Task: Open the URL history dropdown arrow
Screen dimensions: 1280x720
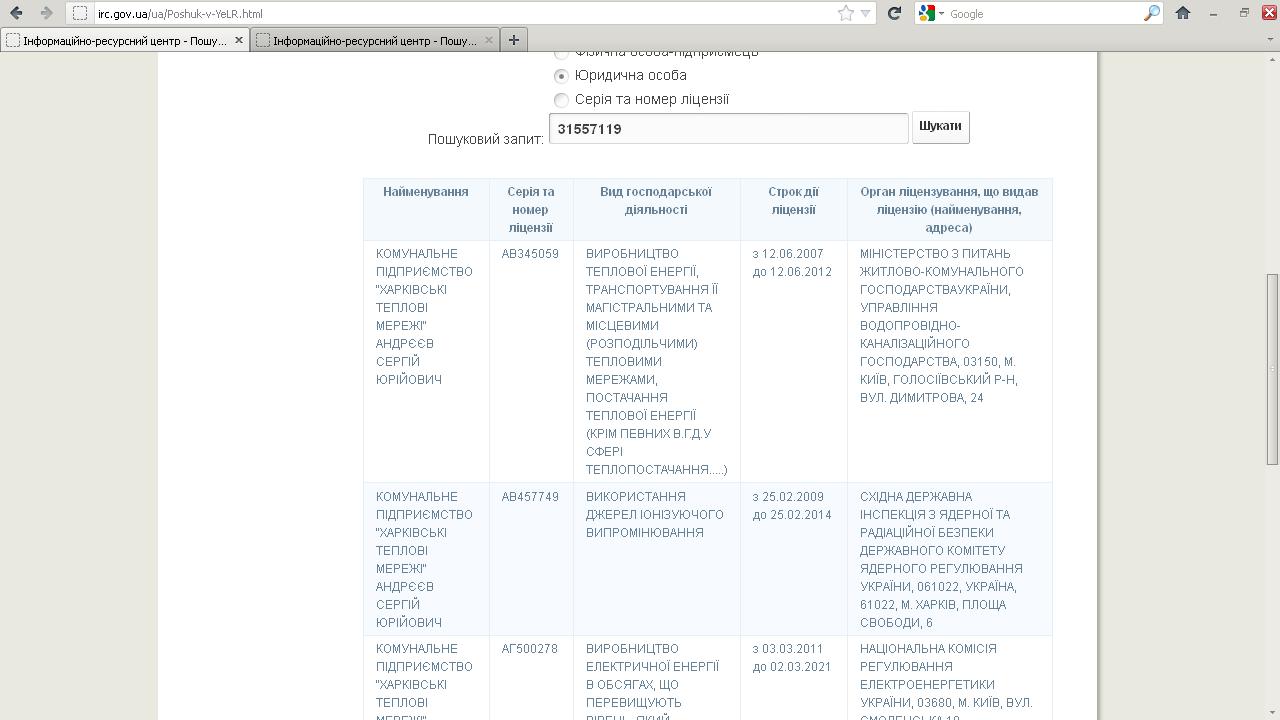Action: pyautogui.click(x=866, y=13)
